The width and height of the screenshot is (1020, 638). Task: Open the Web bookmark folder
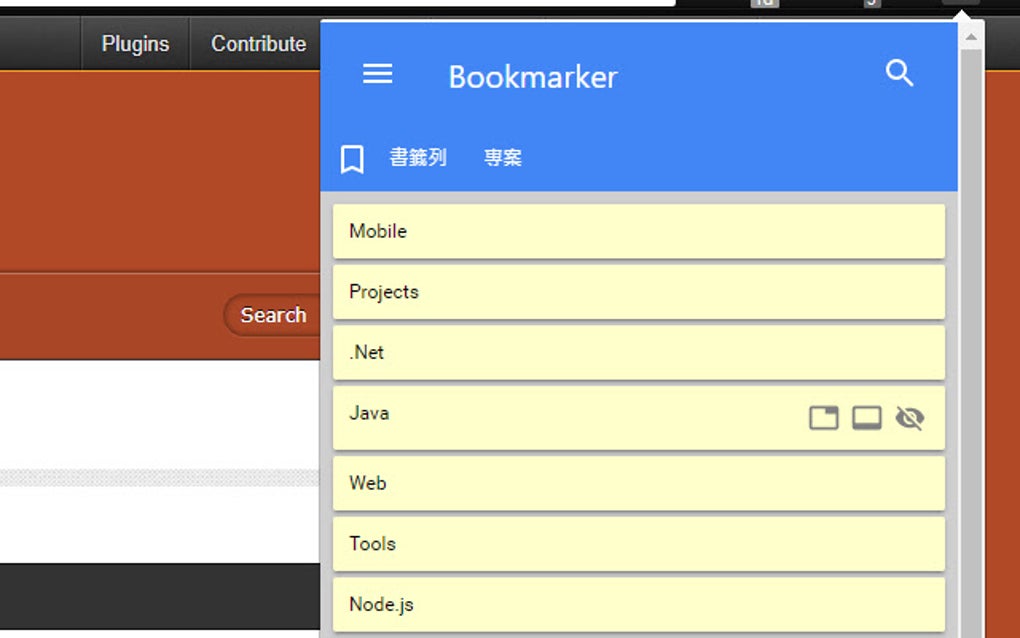pyautogui.click(x=637, y=483)
